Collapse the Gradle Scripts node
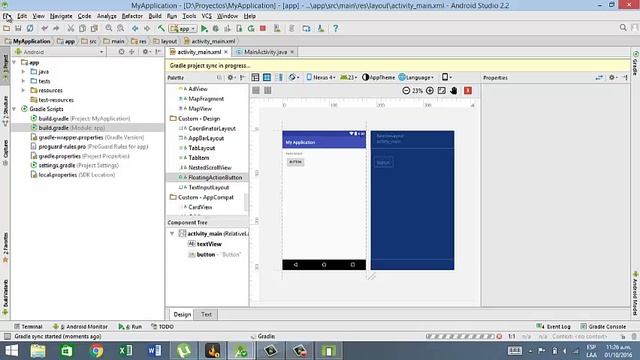Image resolution: width=640 pixels, height=360 pixels. [x=14, y=109]
